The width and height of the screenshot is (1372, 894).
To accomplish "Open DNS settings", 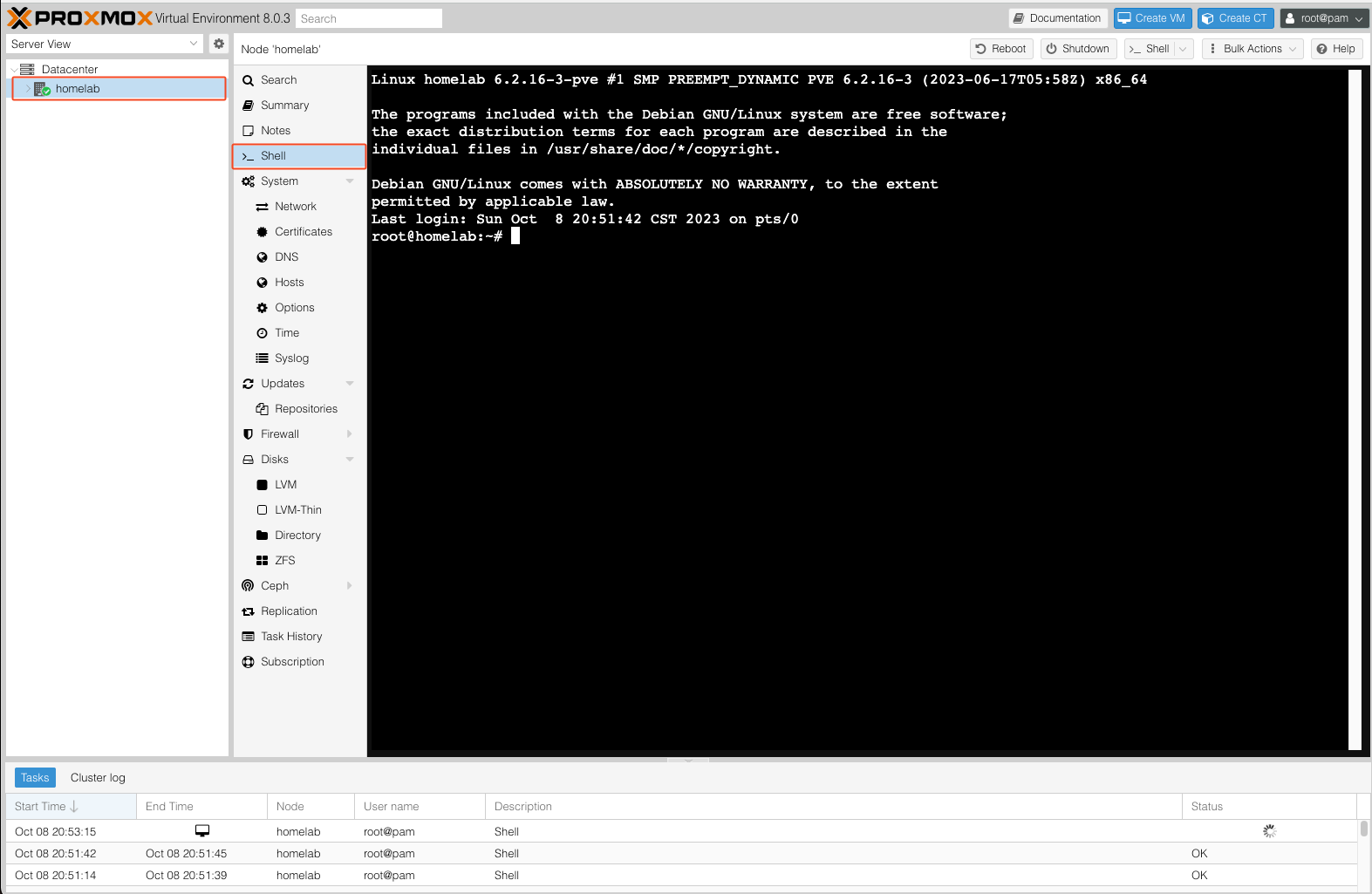I will click(x=299, y=256).
